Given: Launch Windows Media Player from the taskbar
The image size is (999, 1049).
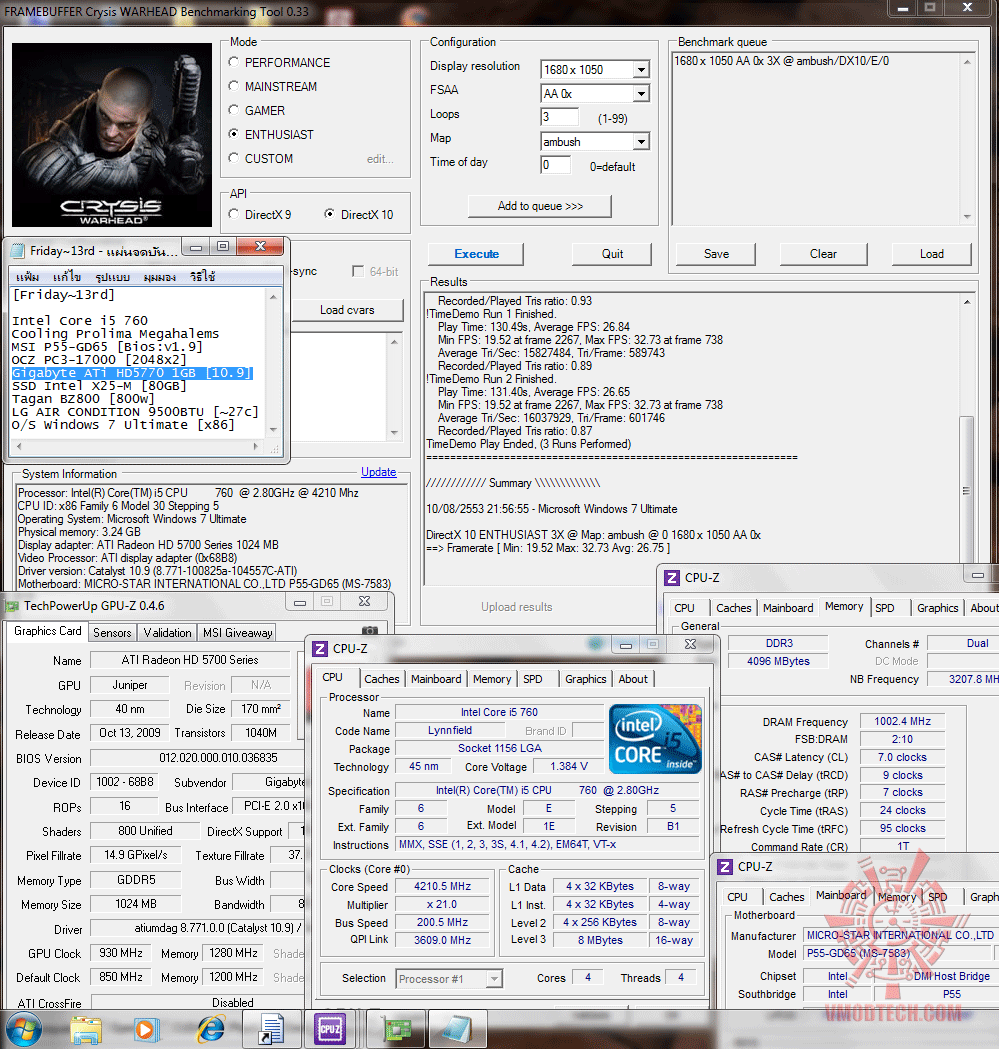Looking at the screenshot, I should [145, 1030].
